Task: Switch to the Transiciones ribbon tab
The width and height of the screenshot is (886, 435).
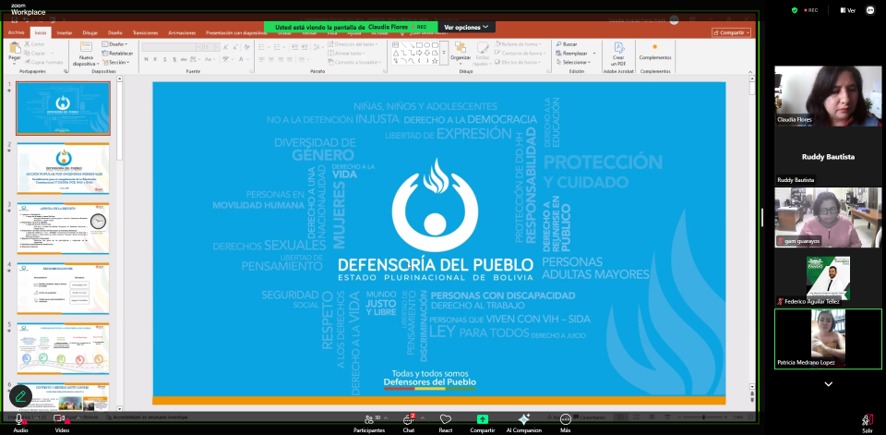Action: 145,33
